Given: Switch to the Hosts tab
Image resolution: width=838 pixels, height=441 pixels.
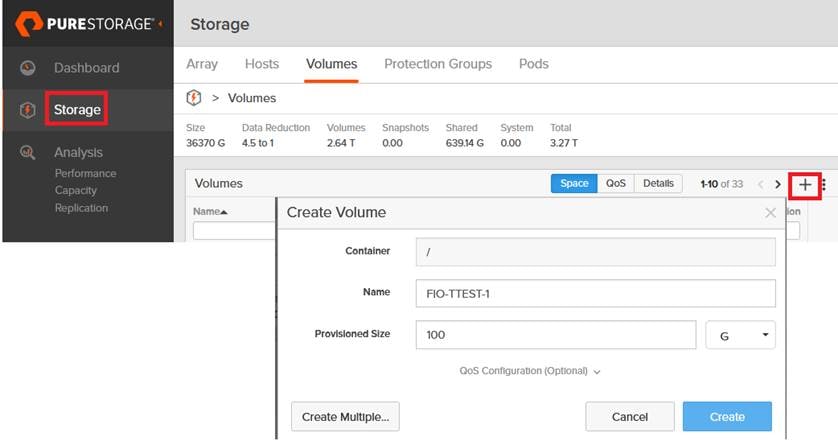Looking at the screenshot, I should coord(262,64).
